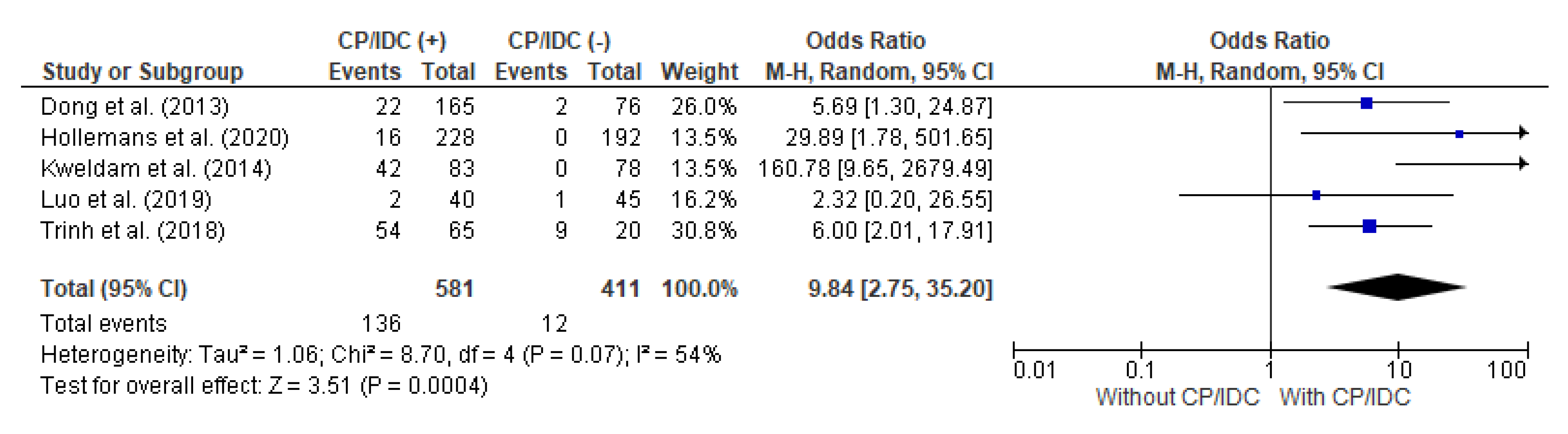Click the "Without CP/IDC" axis label
Screen dimensions: 1568x434
click(1177, 398)
